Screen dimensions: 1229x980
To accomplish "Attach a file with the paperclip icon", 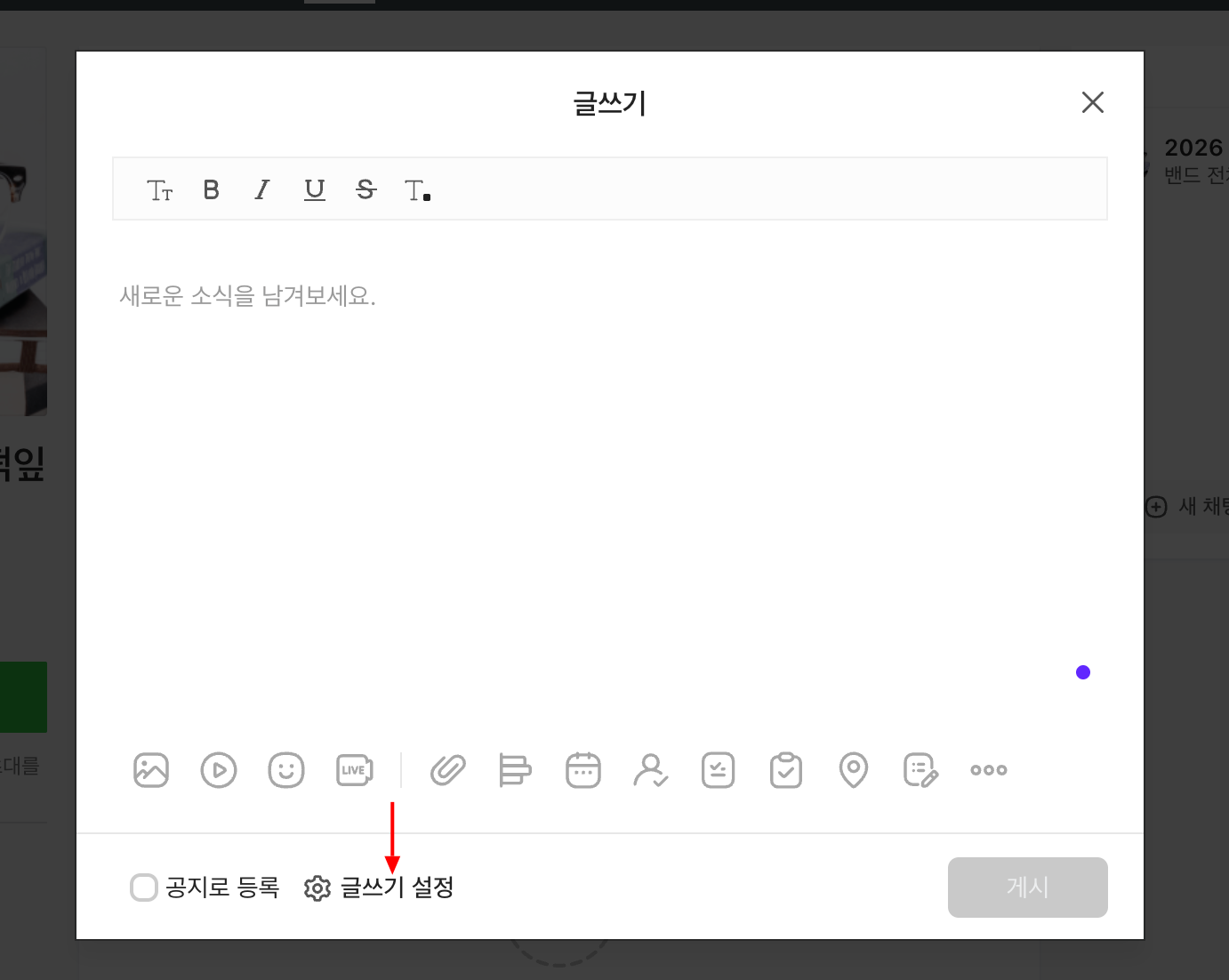I will (448, 770).
